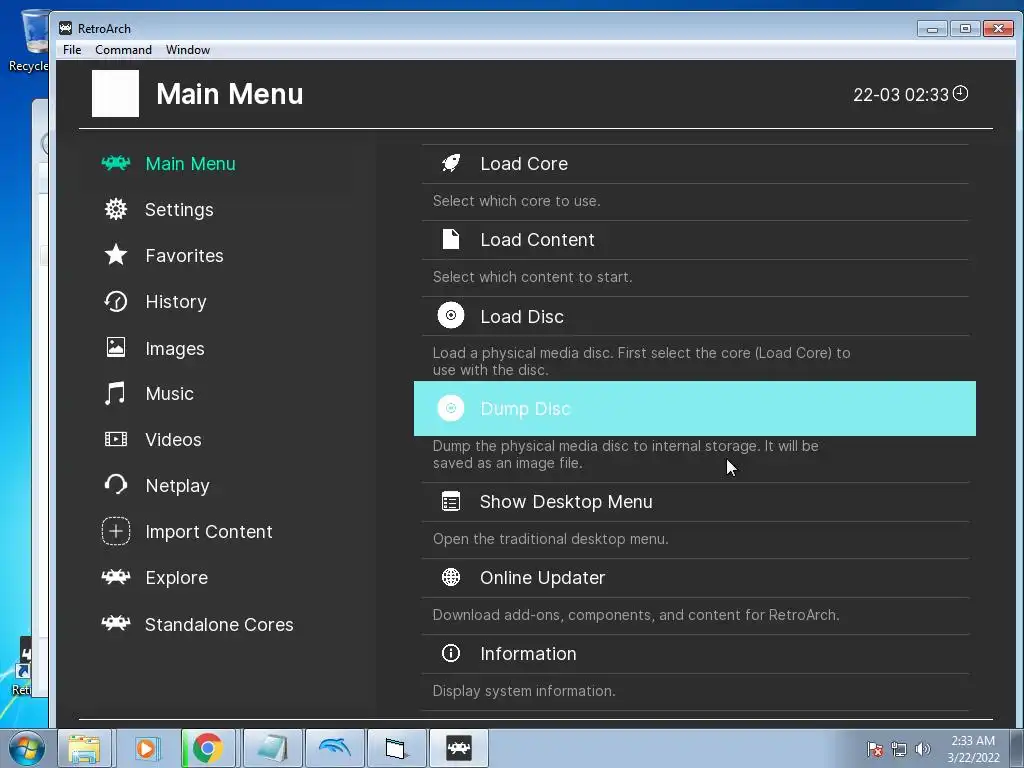The image size is (1024, 768).
Task: Click 'Open the traditional desktop menu.' text
Action: (551, 539)
